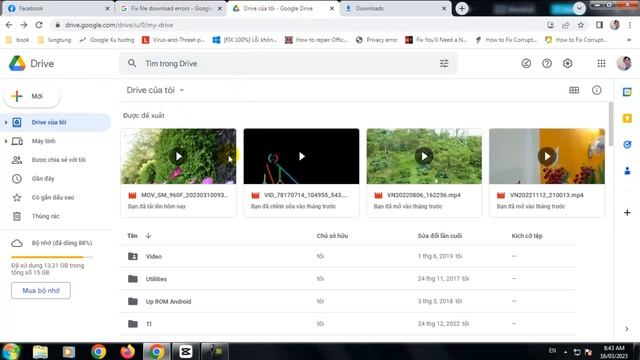Click the offline ready status icon
Image resolution: width=640 pixels, height=360 pixels.
pyautogui.click(x=526, y=63)
